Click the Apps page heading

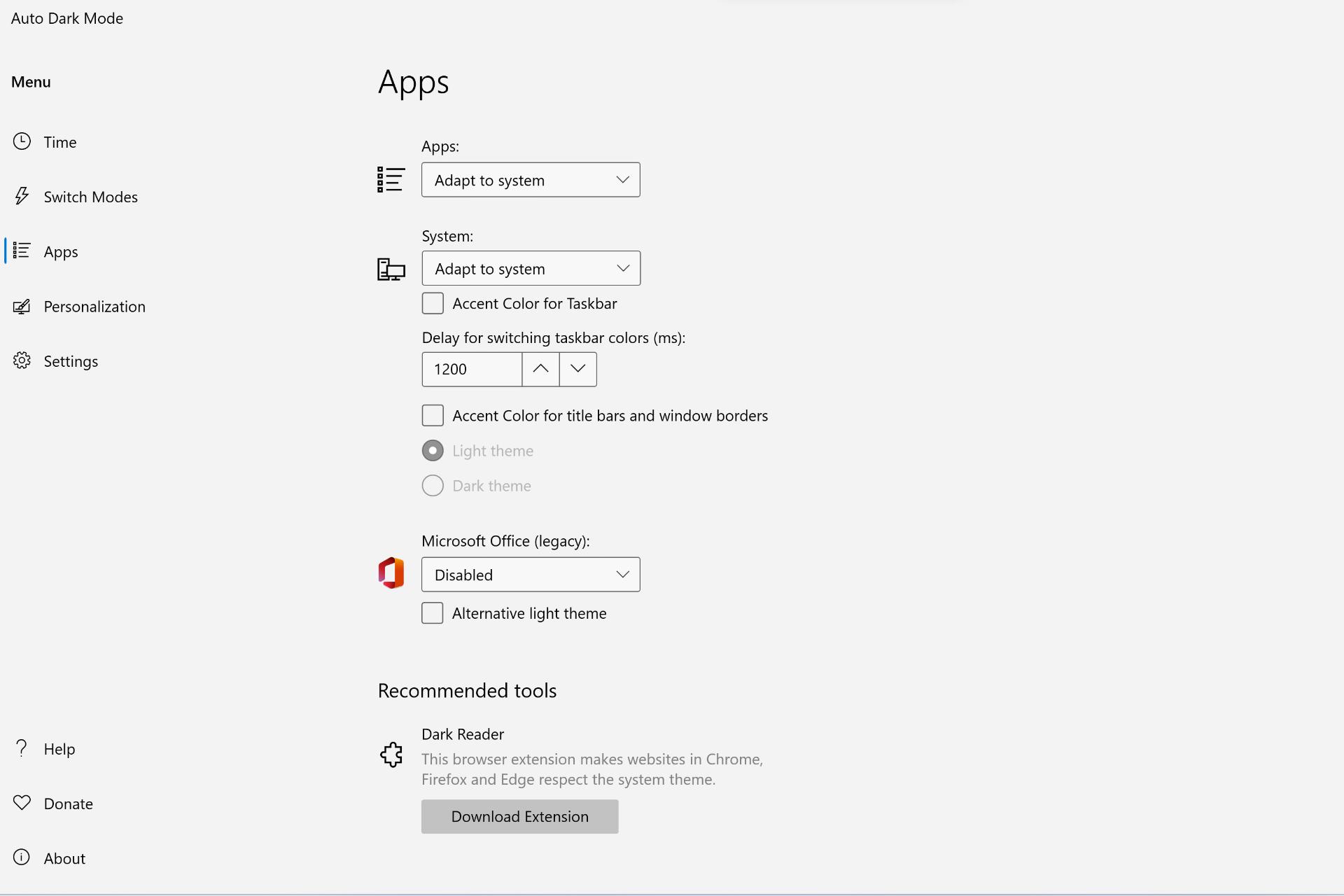point(413,82)
